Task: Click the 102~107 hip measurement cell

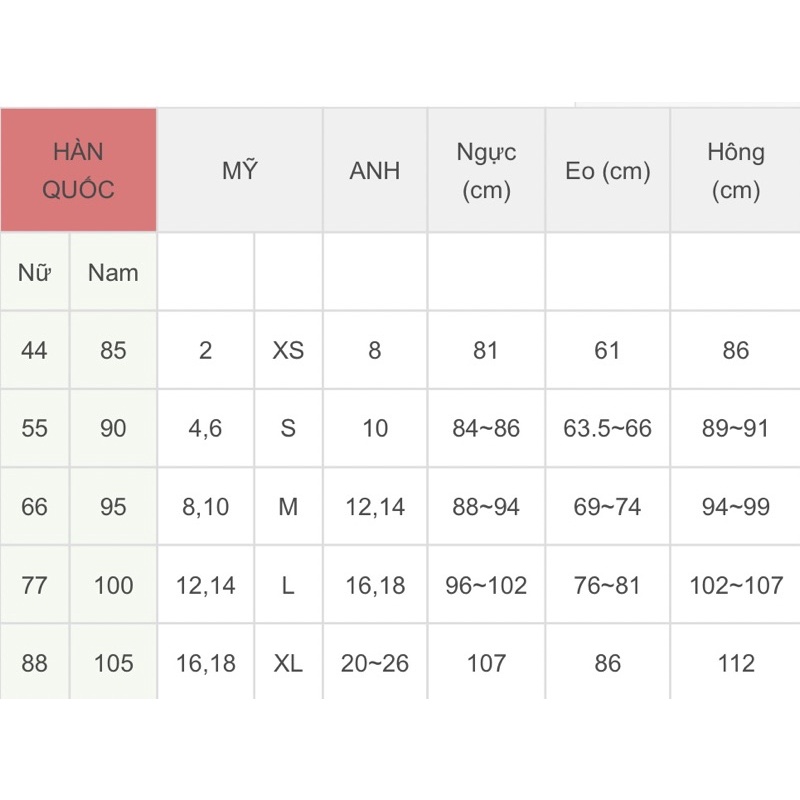Action: (736, 585)
